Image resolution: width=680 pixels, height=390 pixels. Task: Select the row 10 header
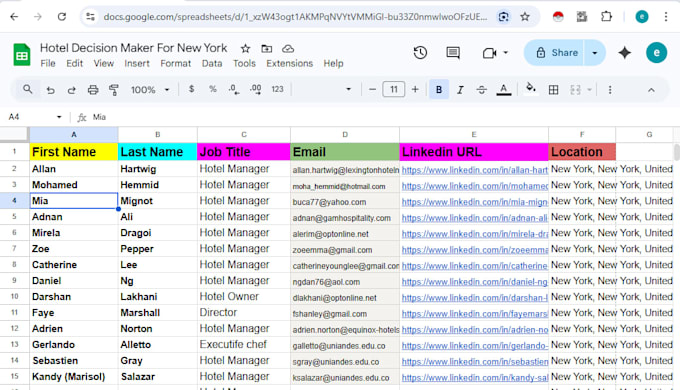[14, 297]
